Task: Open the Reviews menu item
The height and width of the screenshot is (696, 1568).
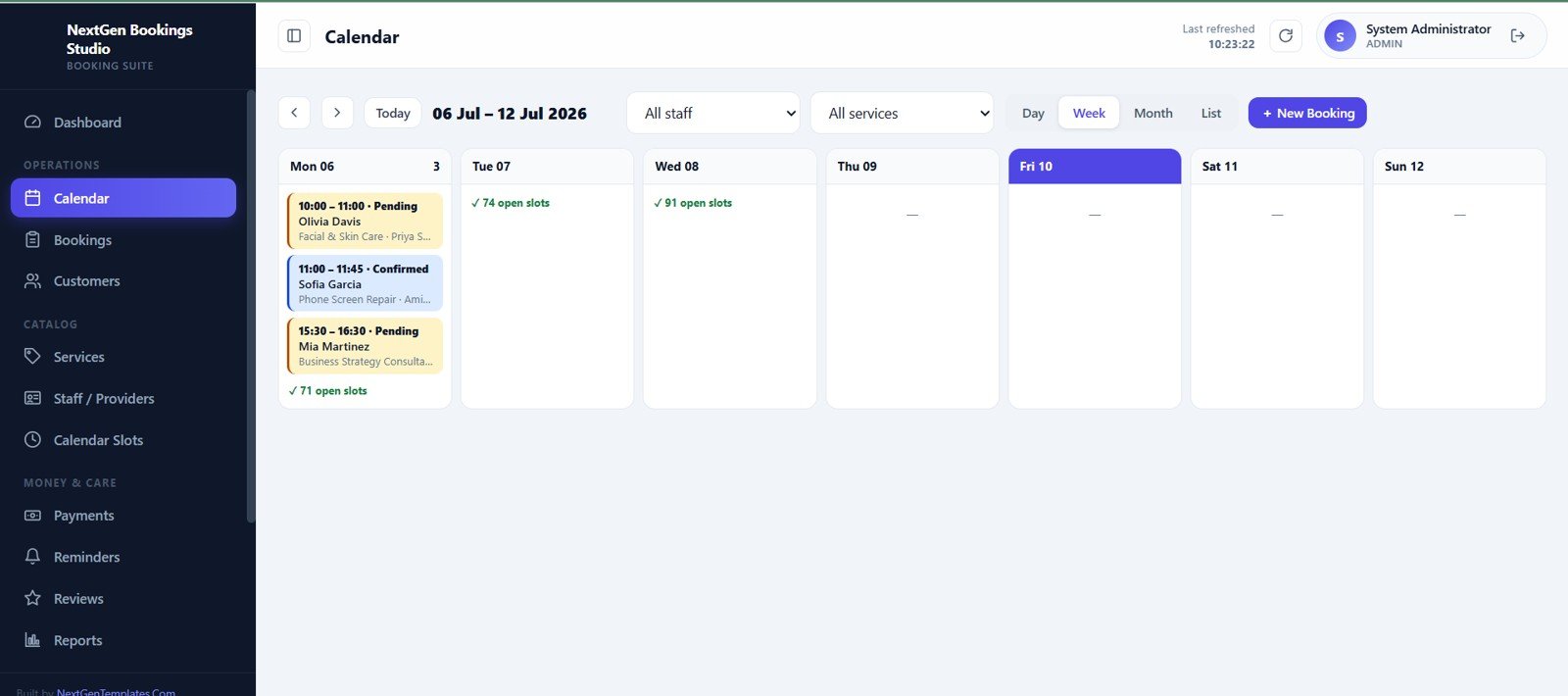Action: 123,599
